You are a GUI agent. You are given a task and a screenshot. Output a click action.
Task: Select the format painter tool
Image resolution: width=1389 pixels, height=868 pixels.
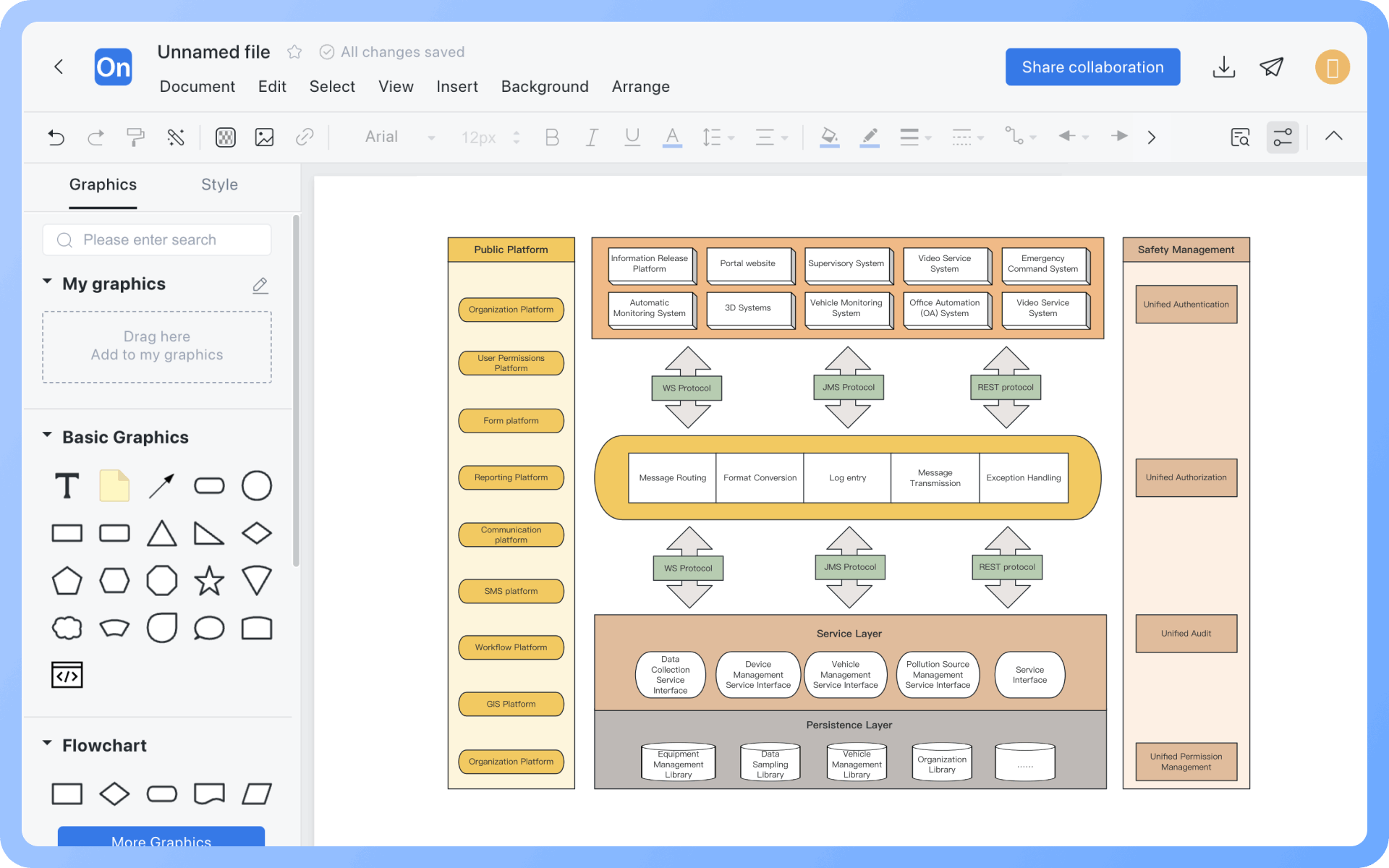click(135, 137)
